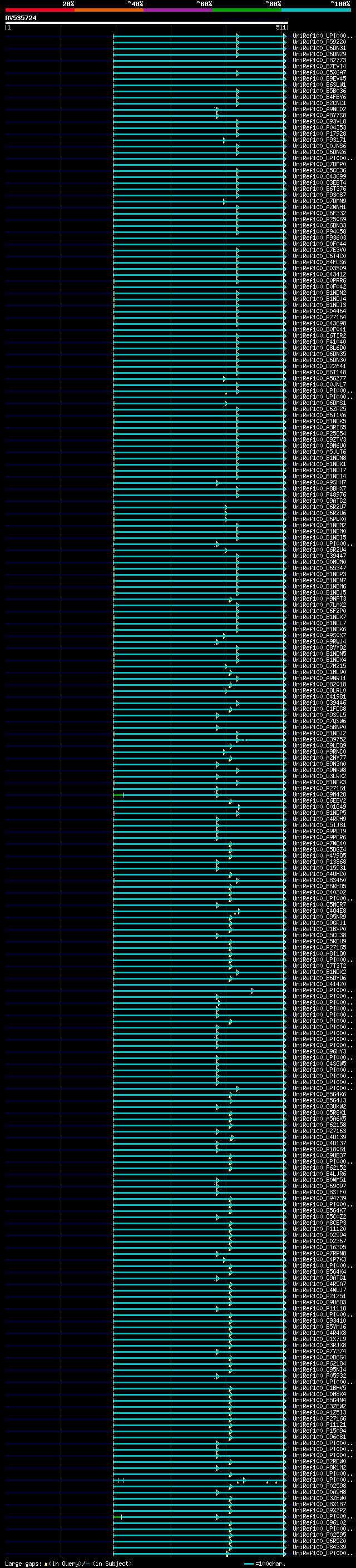Screen dimensions: 356x1568
Task: Select the label UniRef100_B6T376
Action: [x=319, y=189]
